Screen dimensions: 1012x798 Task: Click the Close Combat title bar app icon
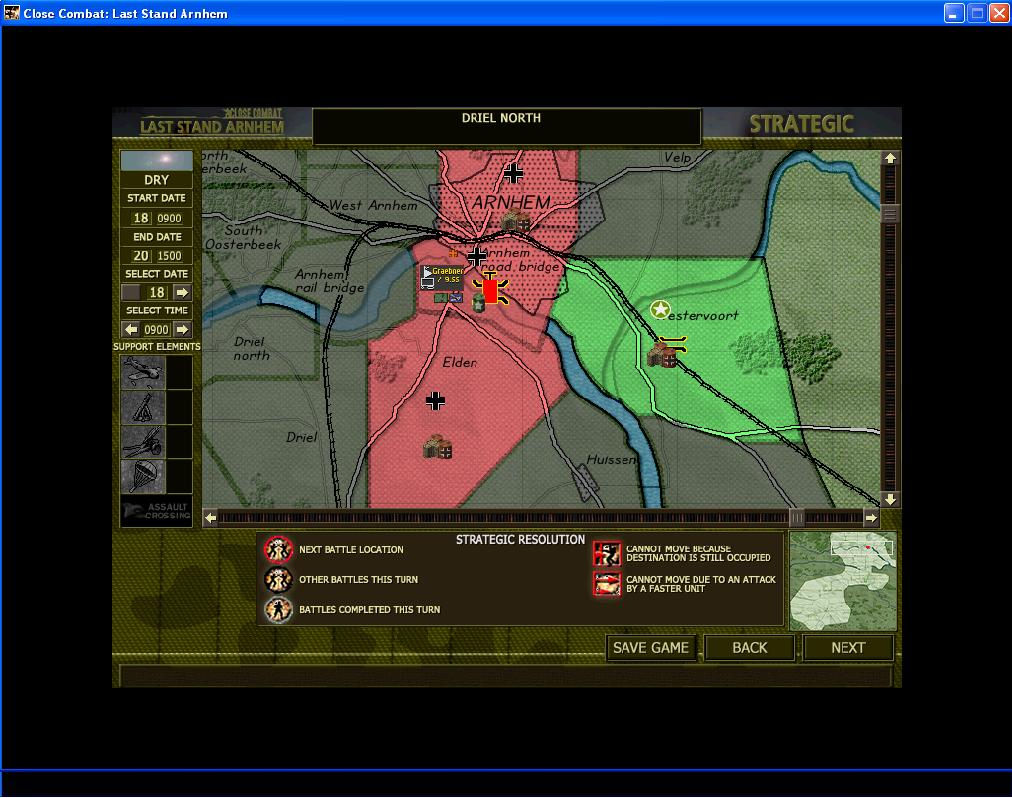click(x=12, y=12)
